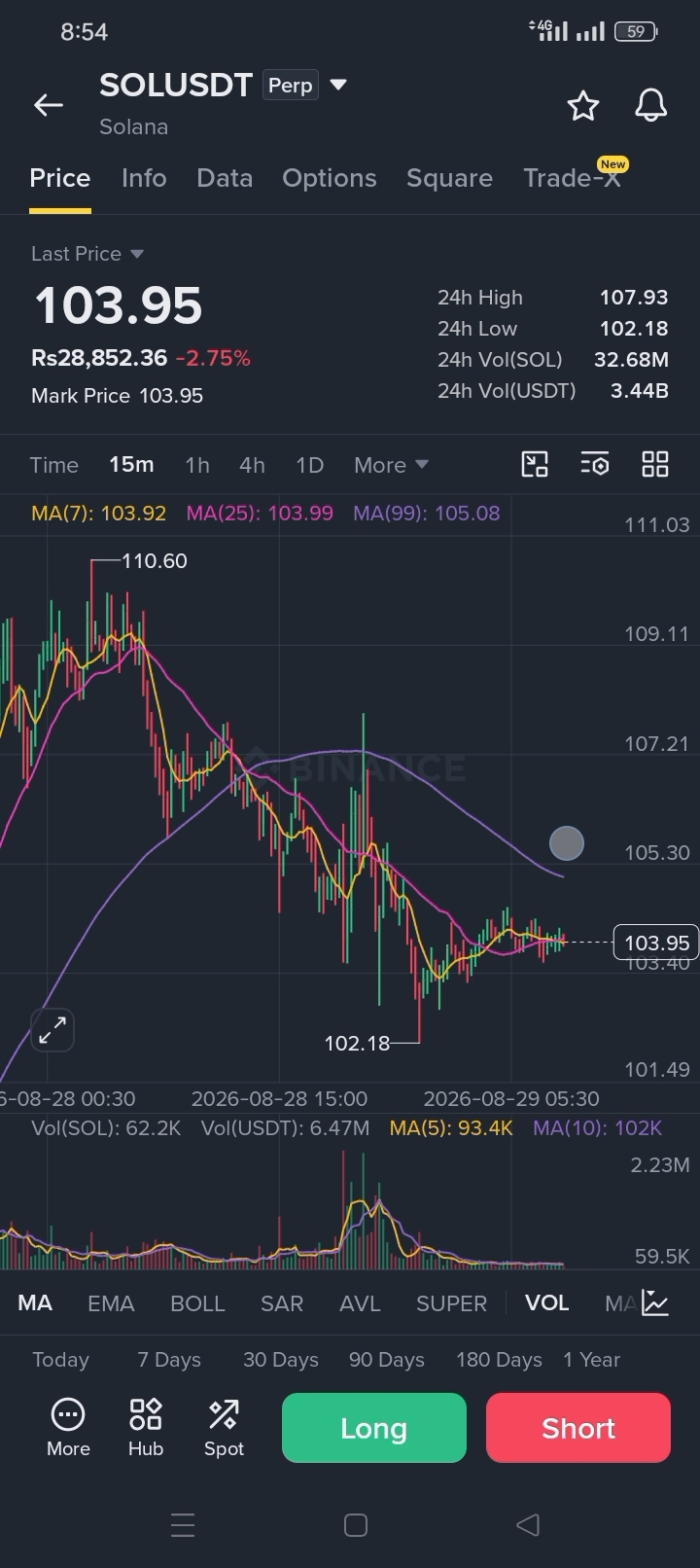Select the 1D candle interval
700x1568 pixels.
309,465
